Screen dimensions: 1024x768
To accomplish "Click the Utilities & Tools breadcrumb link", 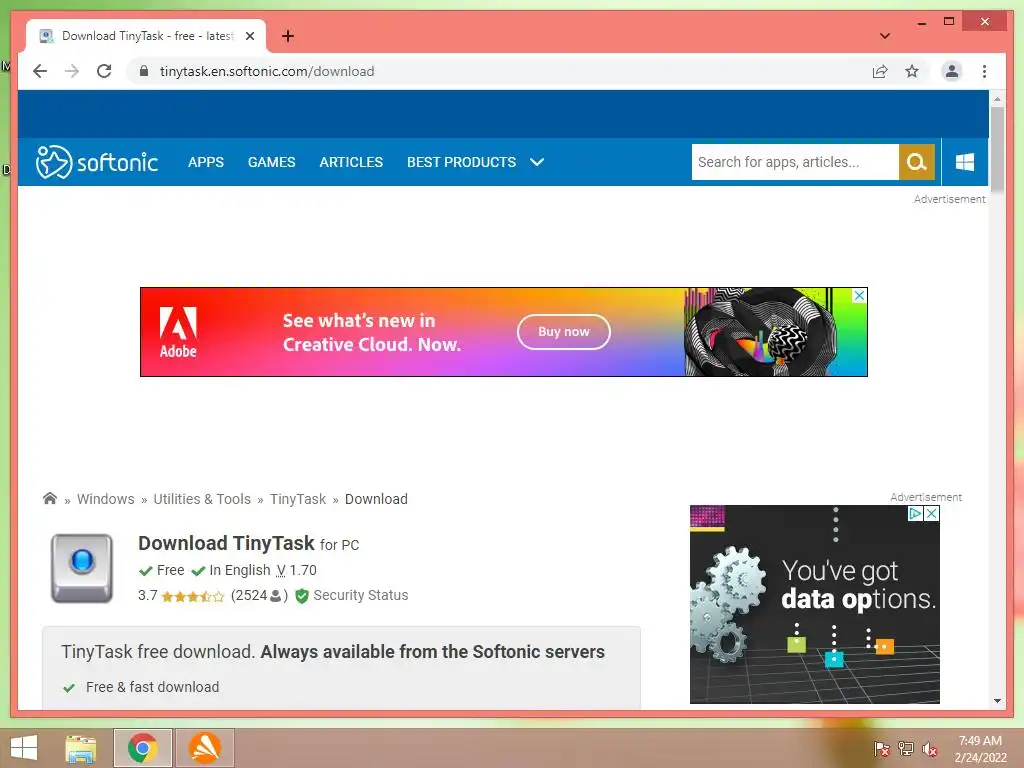I will tap(202, 499).
